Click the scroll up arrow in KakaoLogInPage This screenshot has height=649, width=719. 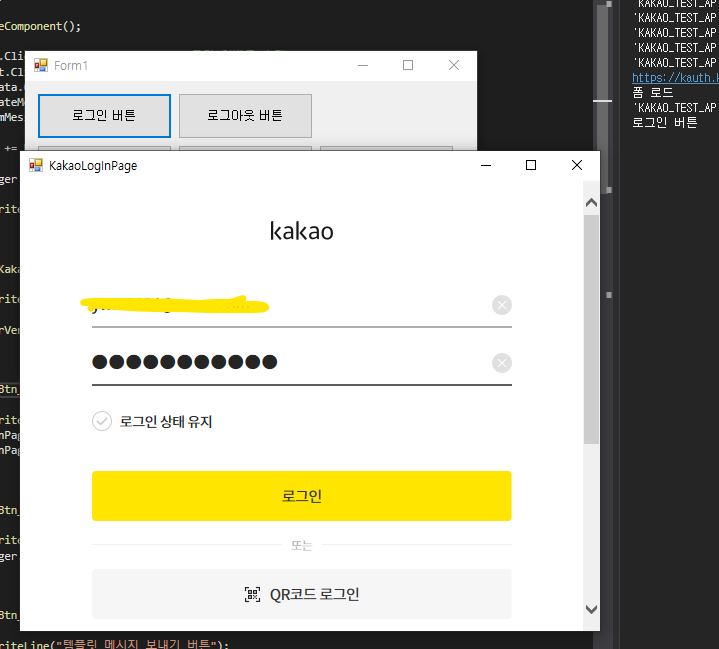tap(592, 202)
